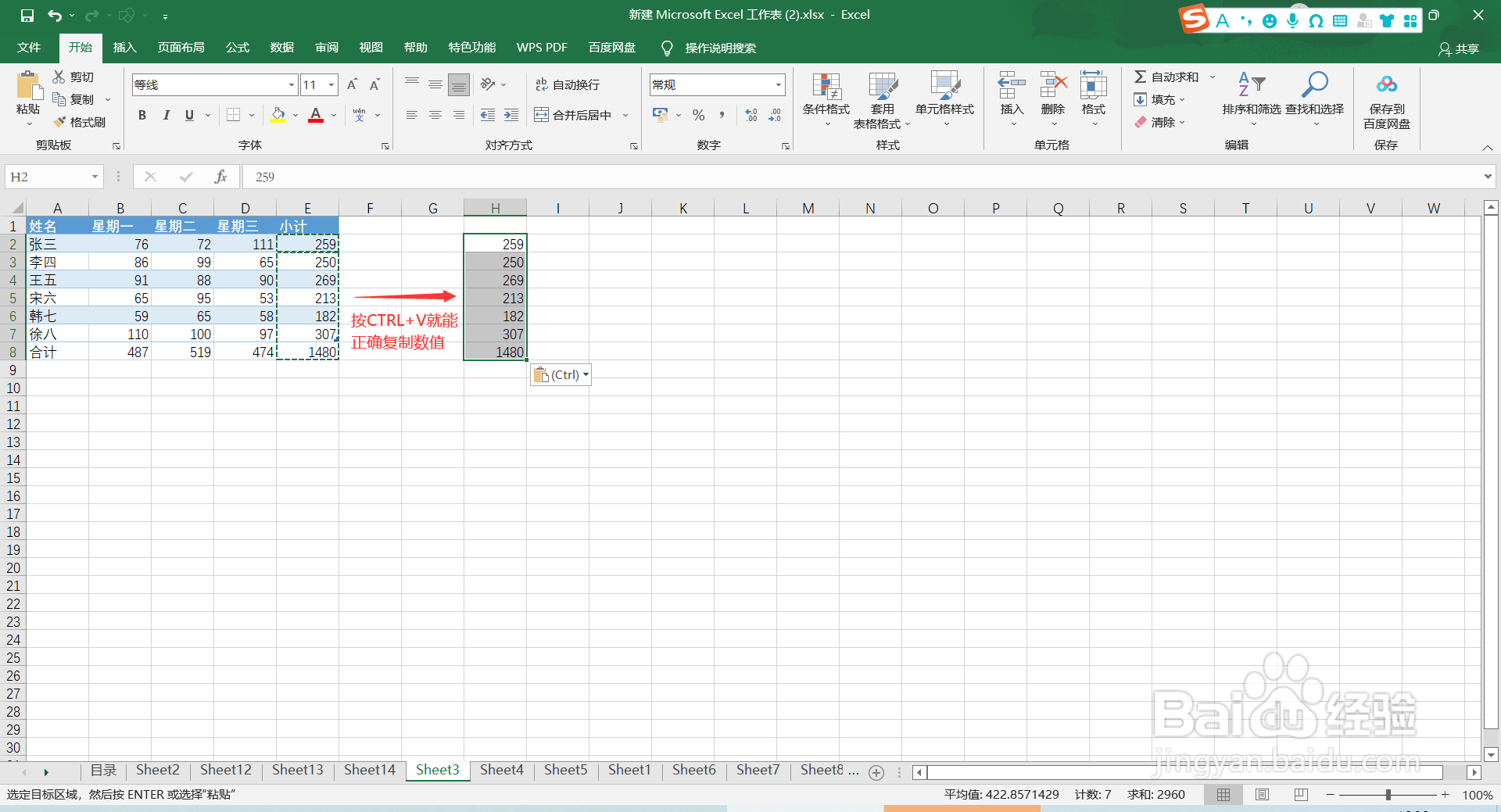Toggle Wrap Text (自动换行)
Viewport: 1501px width, 812px height.
click(x=568, y=84)
